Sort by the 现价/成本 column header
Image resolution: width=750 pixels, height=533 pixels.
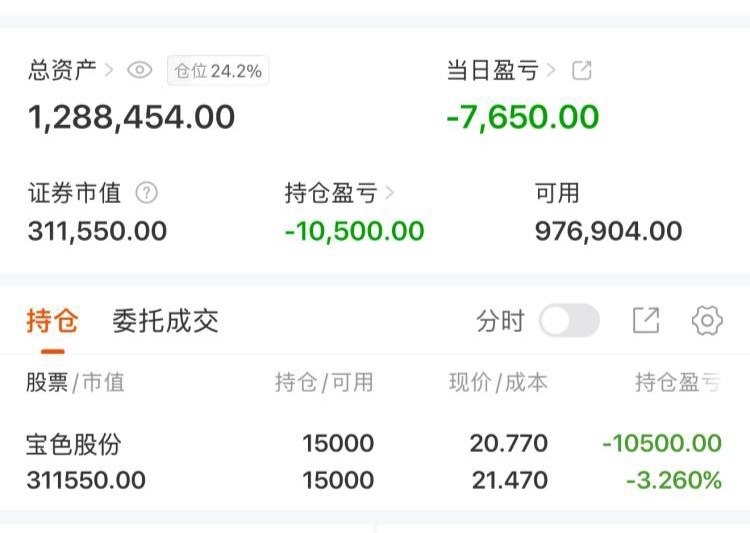point(498,381)
